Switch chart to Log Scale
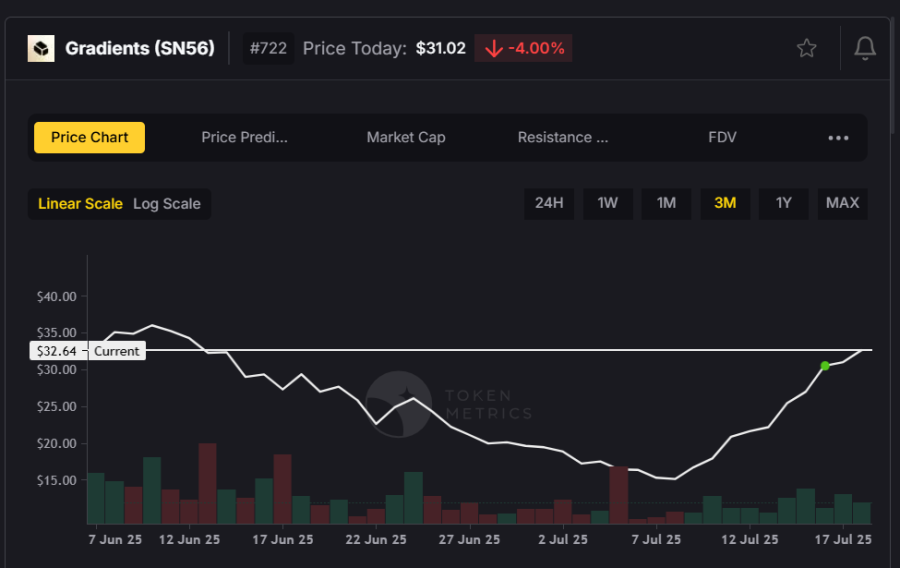This screenshot has width=900, height=568. pyautogui.click(x=167, y=204)
